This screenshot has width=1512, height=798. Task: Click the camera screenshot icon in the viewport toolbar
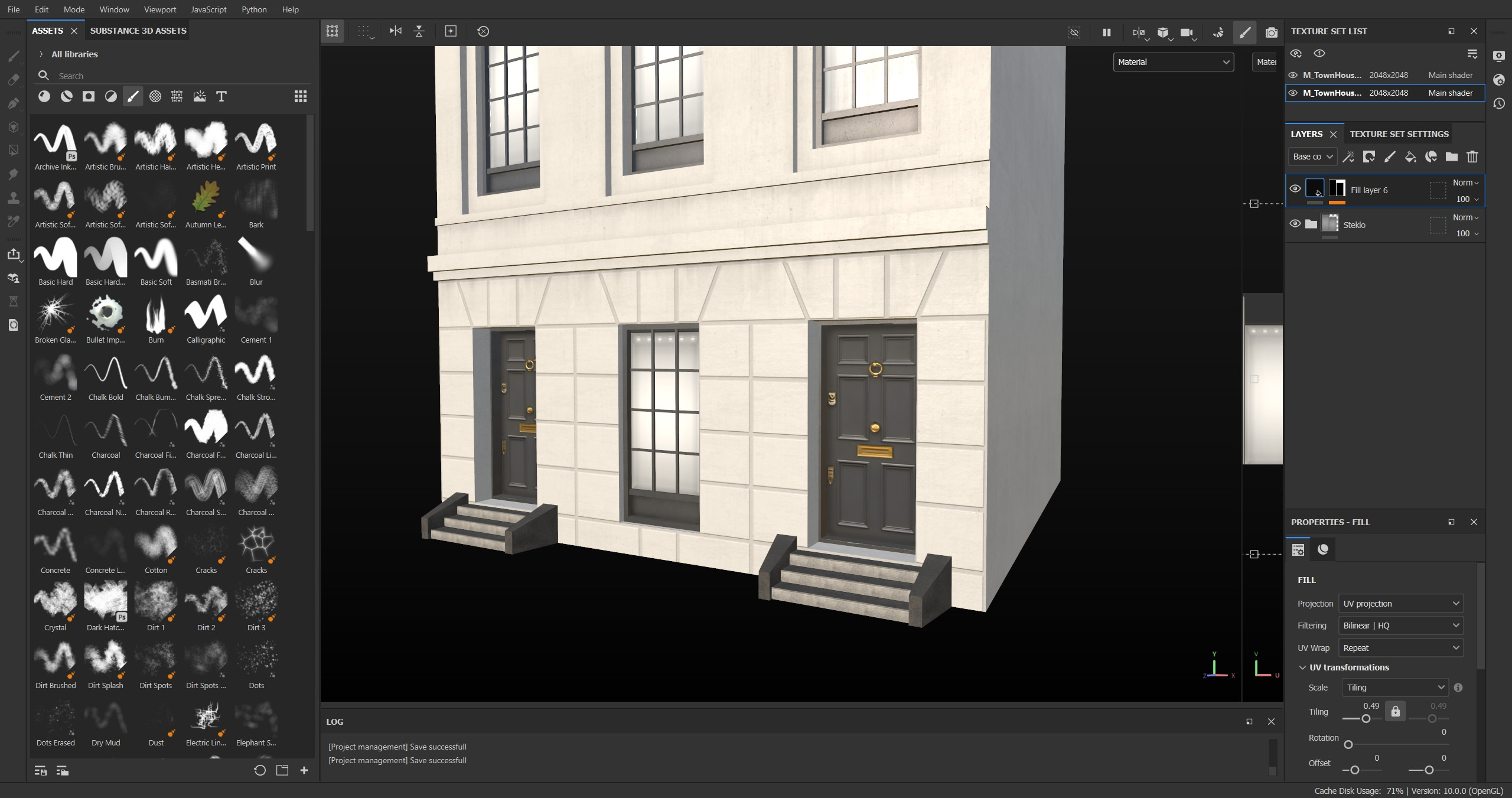pos(1271,32)
